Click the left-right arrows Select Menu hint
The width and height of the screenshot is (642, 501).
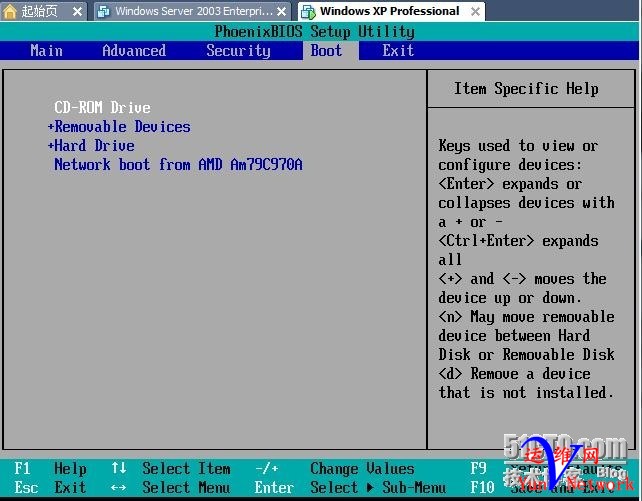171,487
